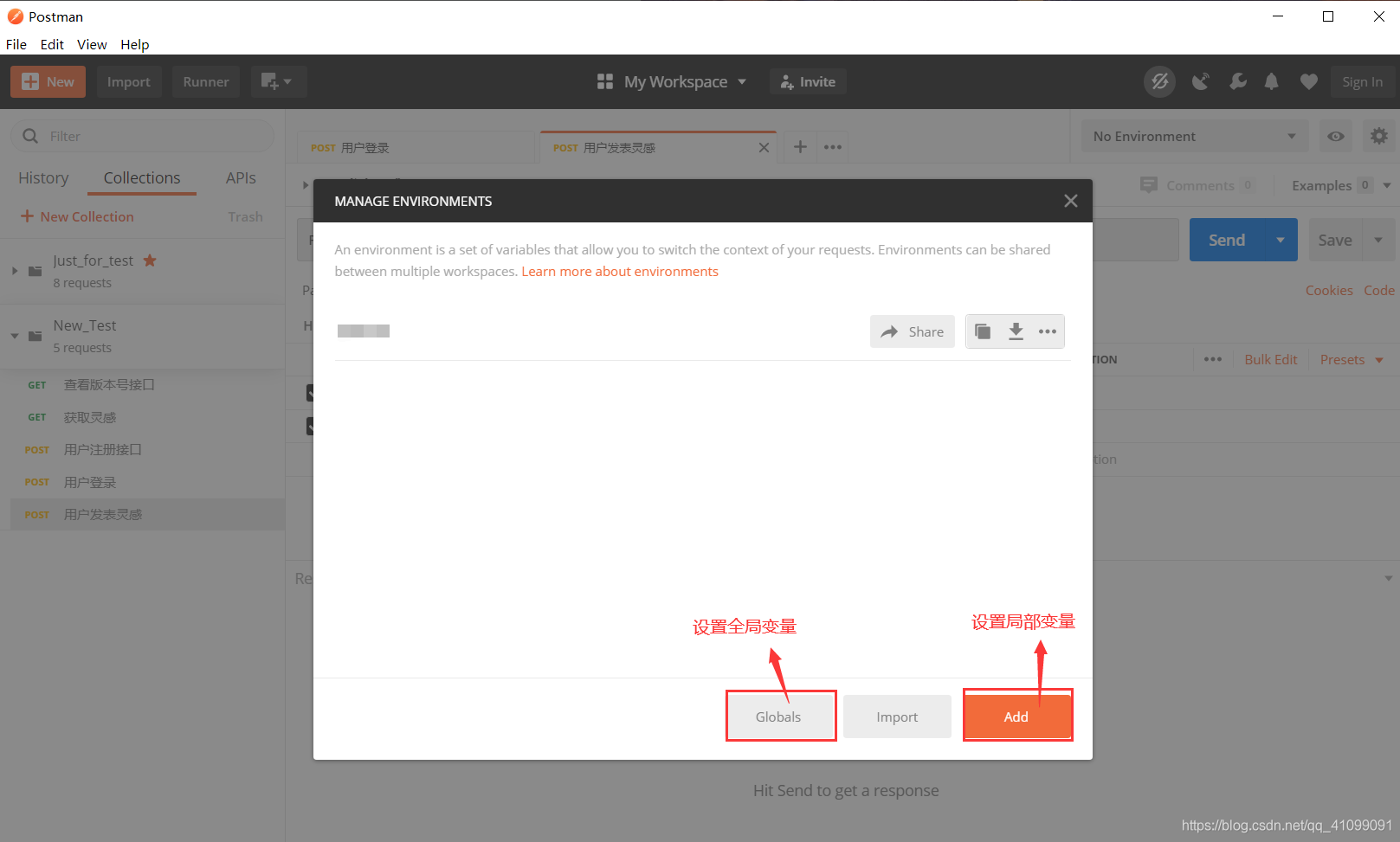This screenshot has width=1400, height=842.
Task: Close the 用户发表灵感 request tab
Action: (x=764, y=148)
